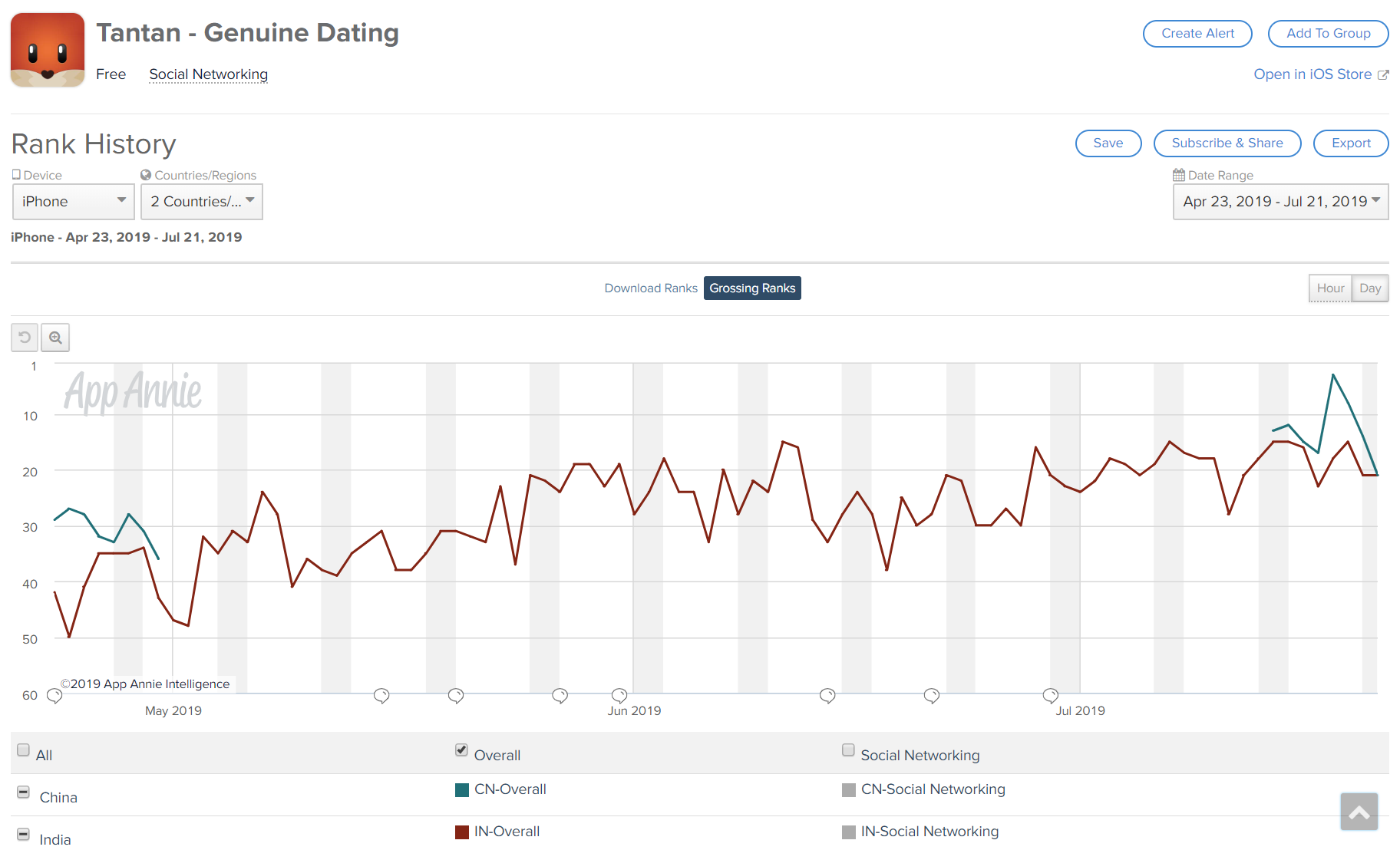The image size is (1400, 850).
Task: Open the Social Networking category link
Action: coord(209,74)
